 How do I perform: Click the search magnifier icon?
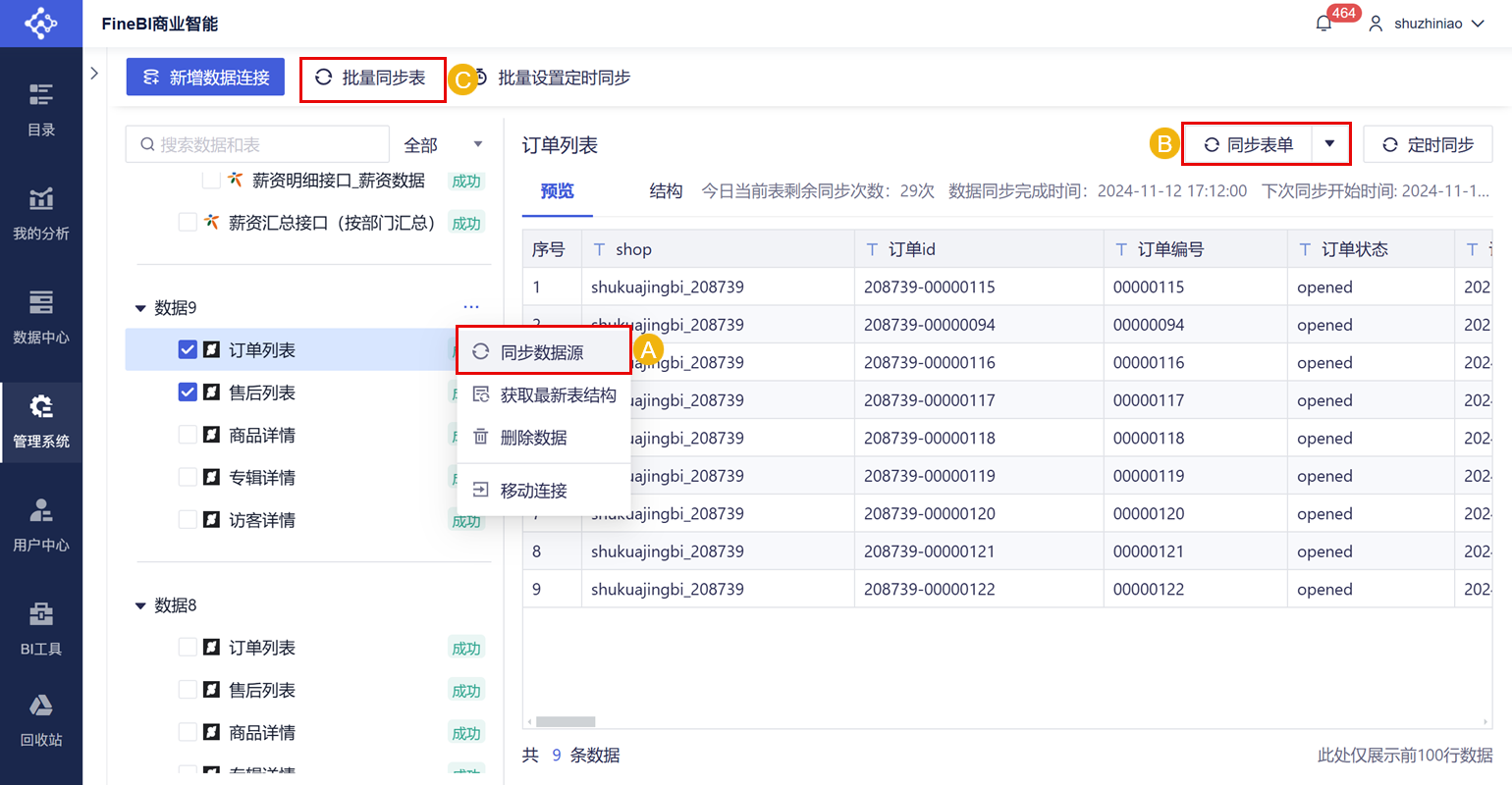pyautogui.click(x=147, y=144)
